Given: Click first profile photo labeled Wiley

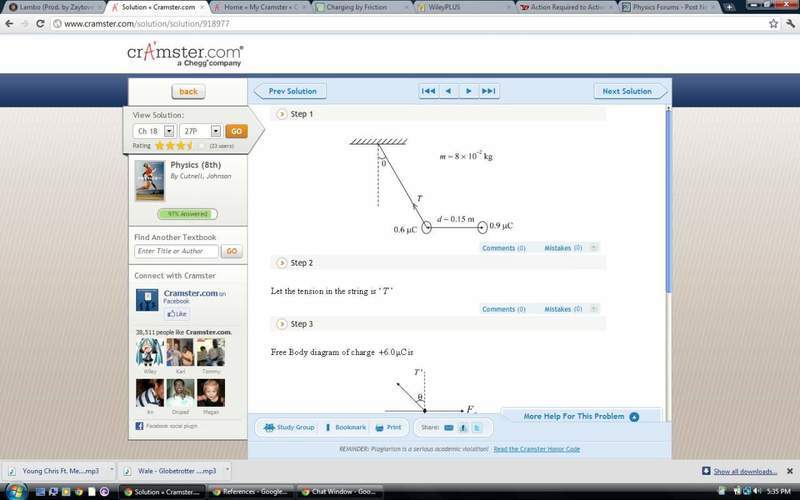Looking at the screenshot, I should pos(149,352).
